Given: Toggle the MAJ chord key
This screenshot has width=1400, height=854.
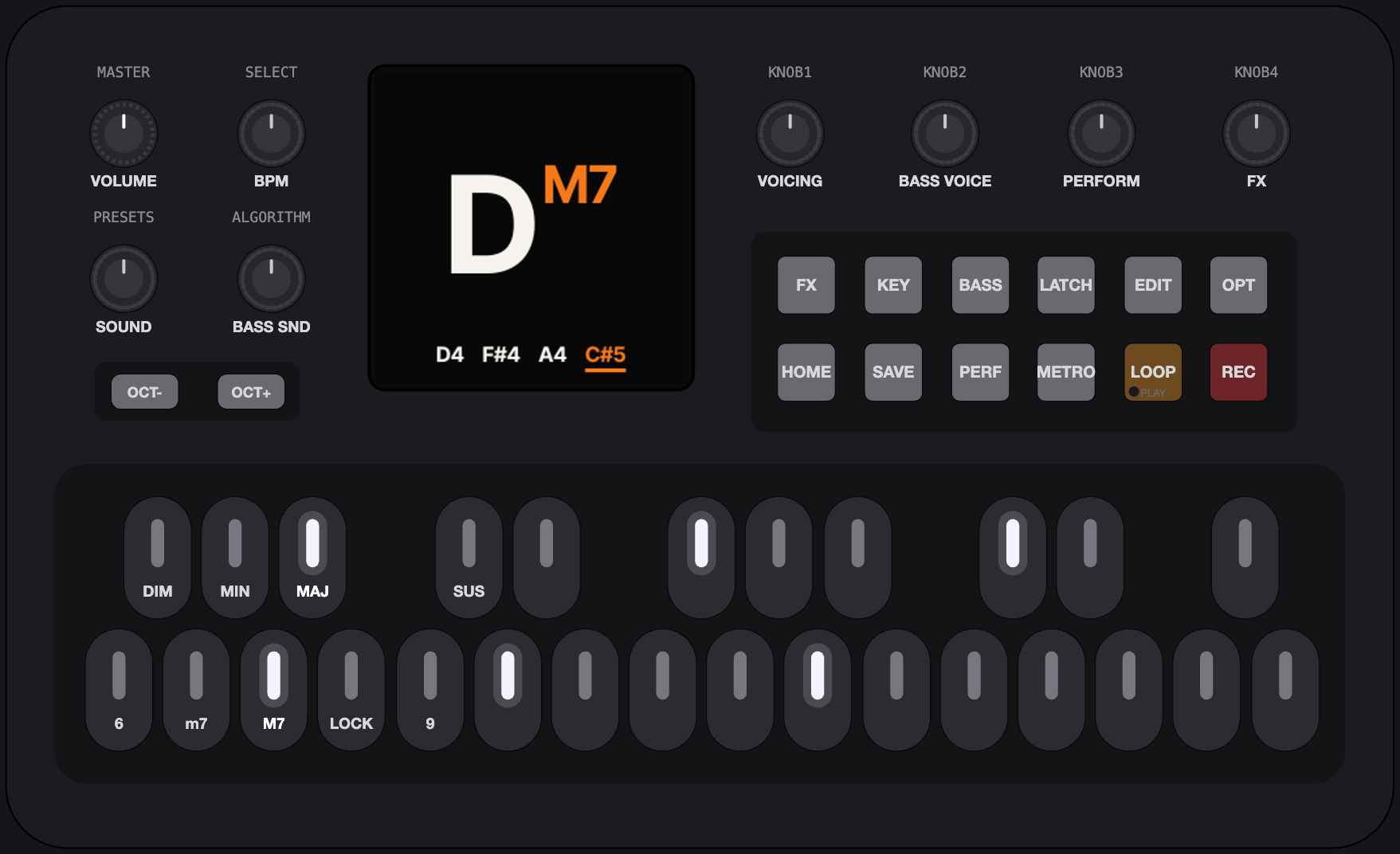Looking at the screenshot, I should (312, 558).
